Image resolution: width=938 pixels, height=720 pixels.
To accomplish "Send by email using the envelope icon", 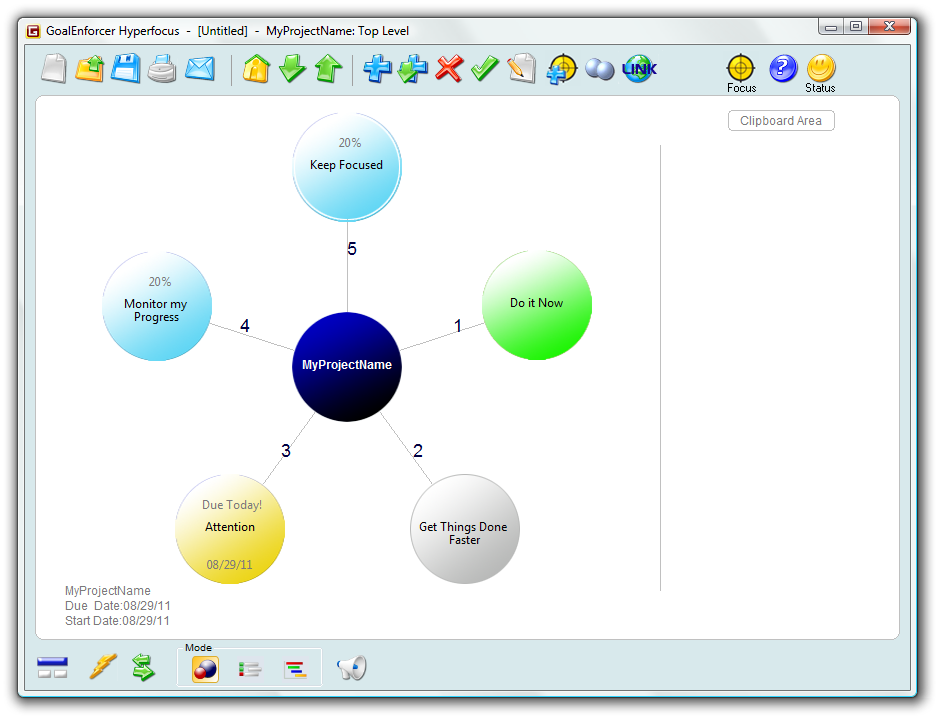I will [199, 69].
